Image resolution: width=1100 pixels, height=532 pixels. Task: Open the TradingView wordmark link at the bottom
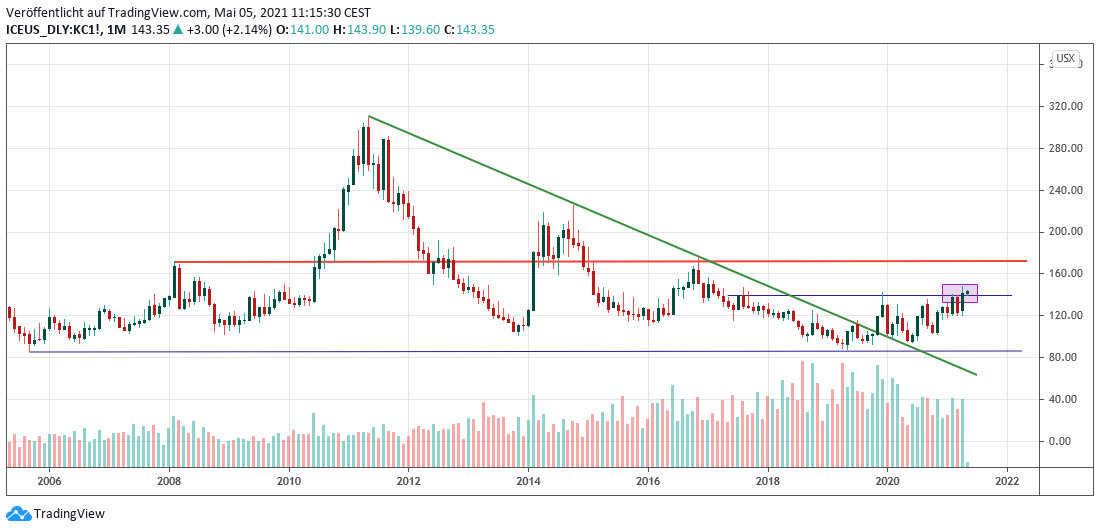pos(70,514)
